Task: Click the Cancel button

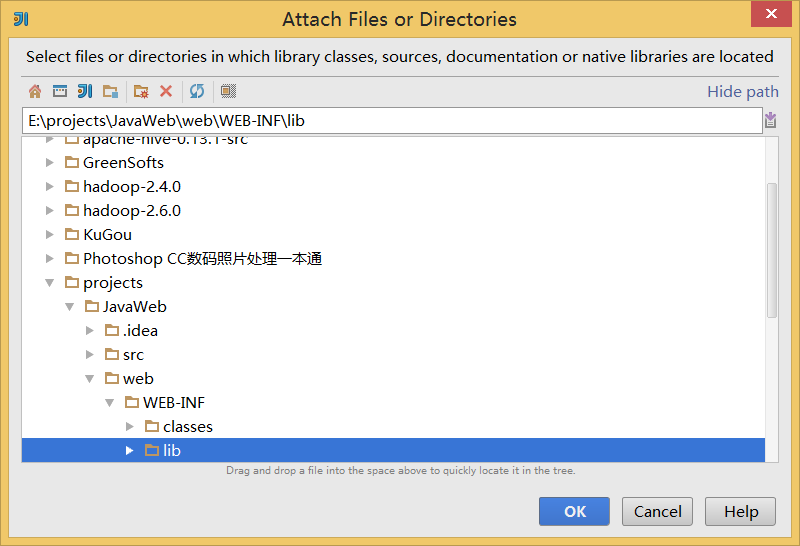Action: point(657,511)
